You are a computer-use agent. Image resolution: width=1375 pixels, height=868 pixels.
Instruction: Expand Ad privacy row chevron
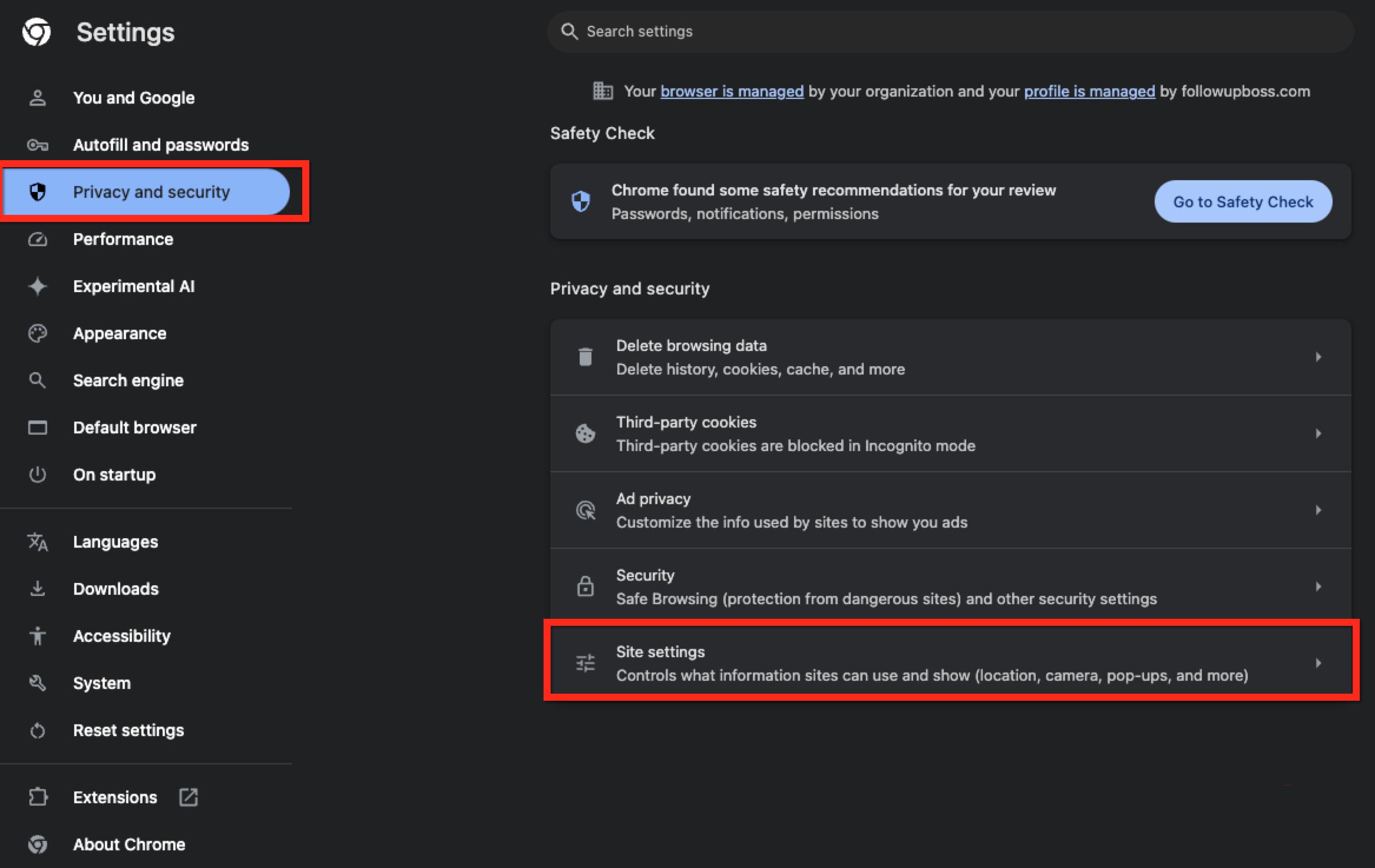pos(1318,510)
